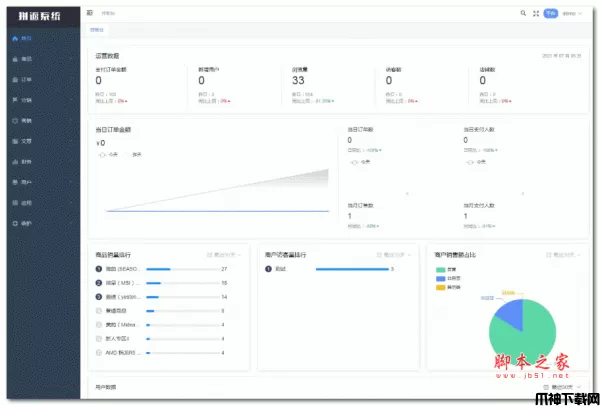
Task: Click the blue 平台 badge in header
Action: point(550,13)
